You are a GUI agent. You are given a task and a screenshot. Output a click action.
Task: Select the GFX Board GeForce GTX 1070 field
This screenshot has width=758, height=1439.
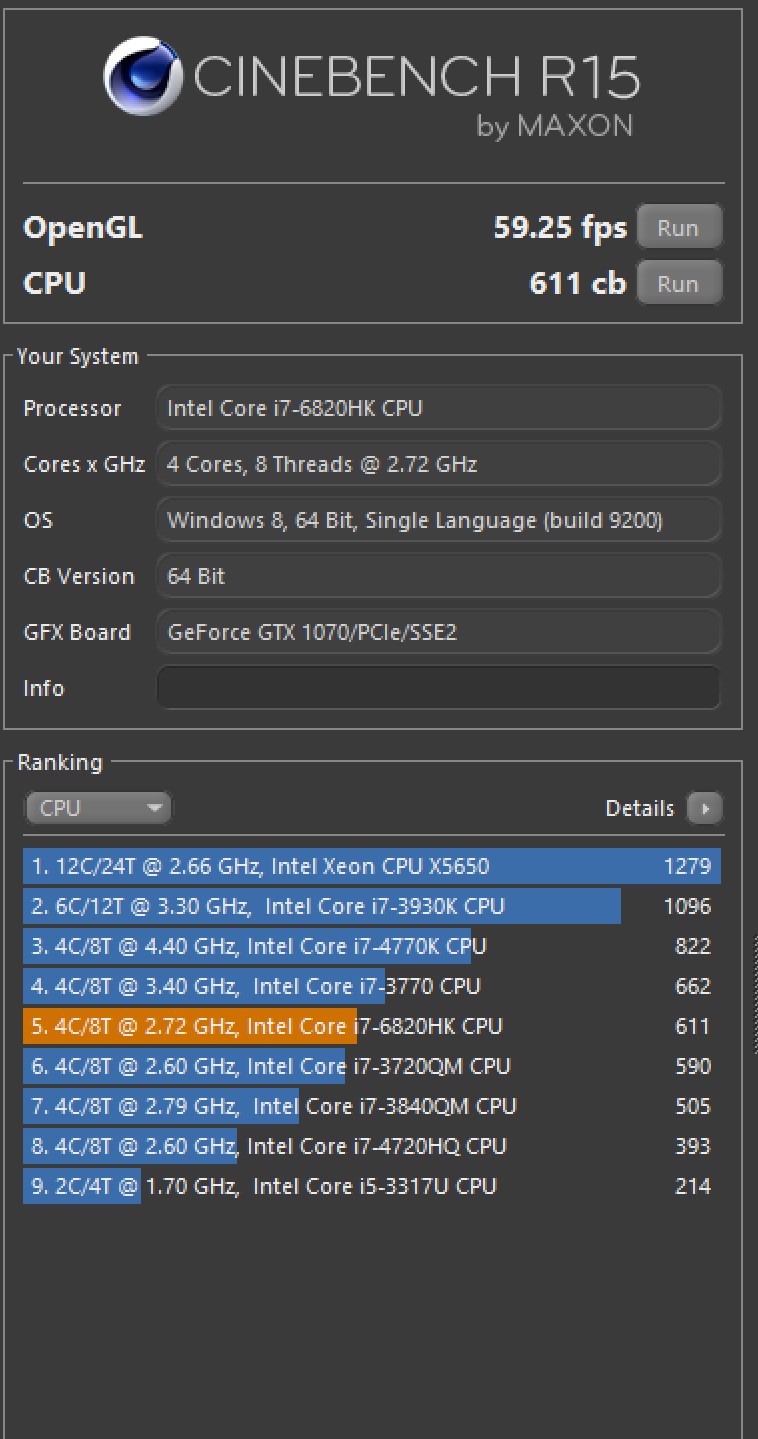[438, 632]
